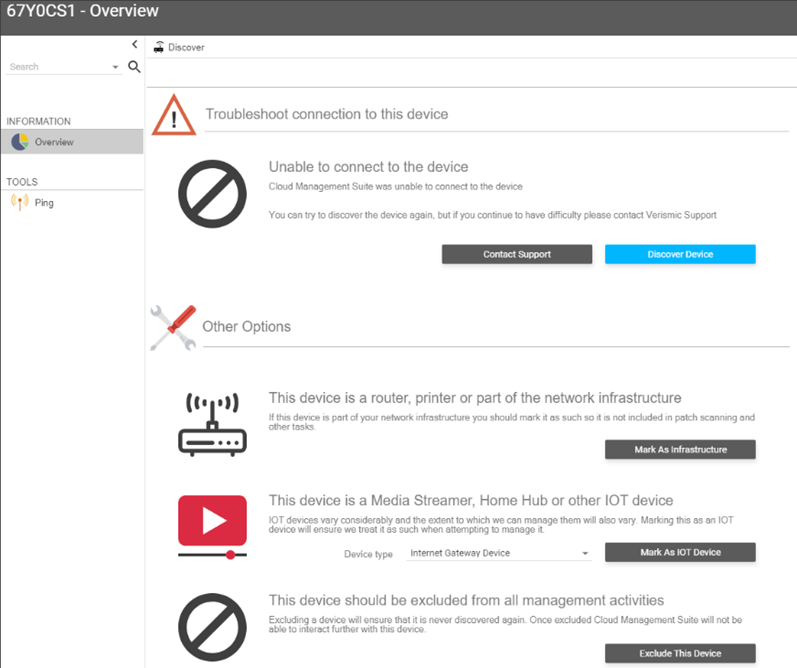The image size is (797, 668).
Task: Click the Contact Support button
Action: (x=517, y=254)
